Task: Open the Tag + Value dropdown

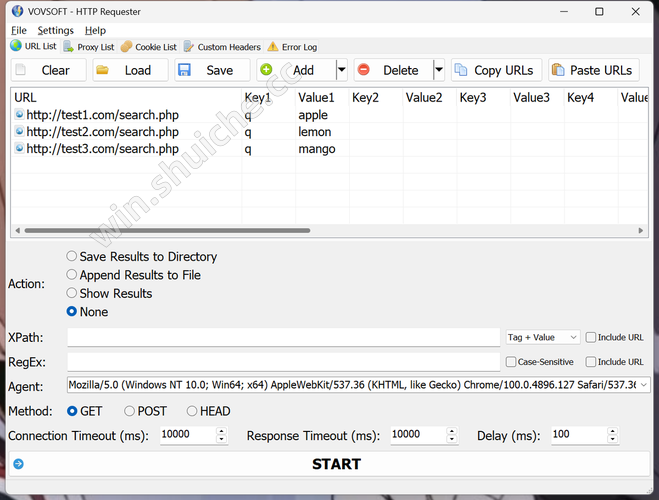Action: [x=543, y=337]
